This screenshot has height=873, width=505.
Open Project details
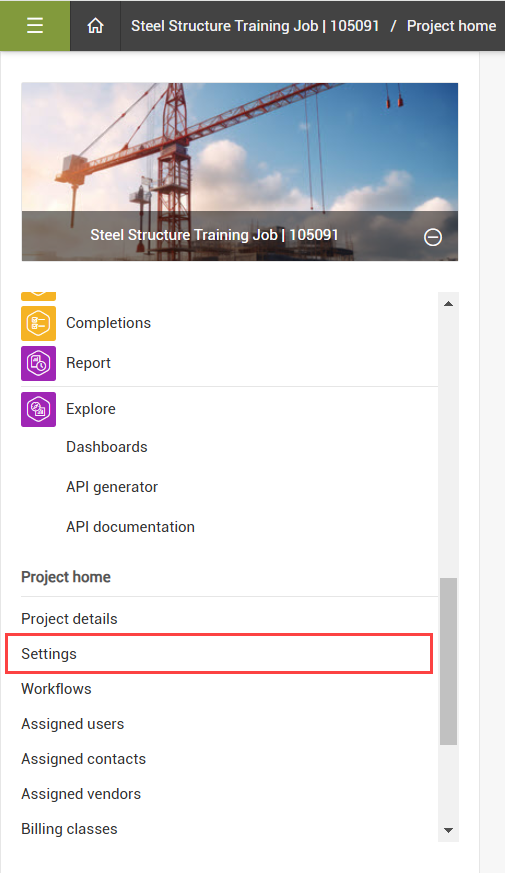pyautogui.click(x=69, y=619)
